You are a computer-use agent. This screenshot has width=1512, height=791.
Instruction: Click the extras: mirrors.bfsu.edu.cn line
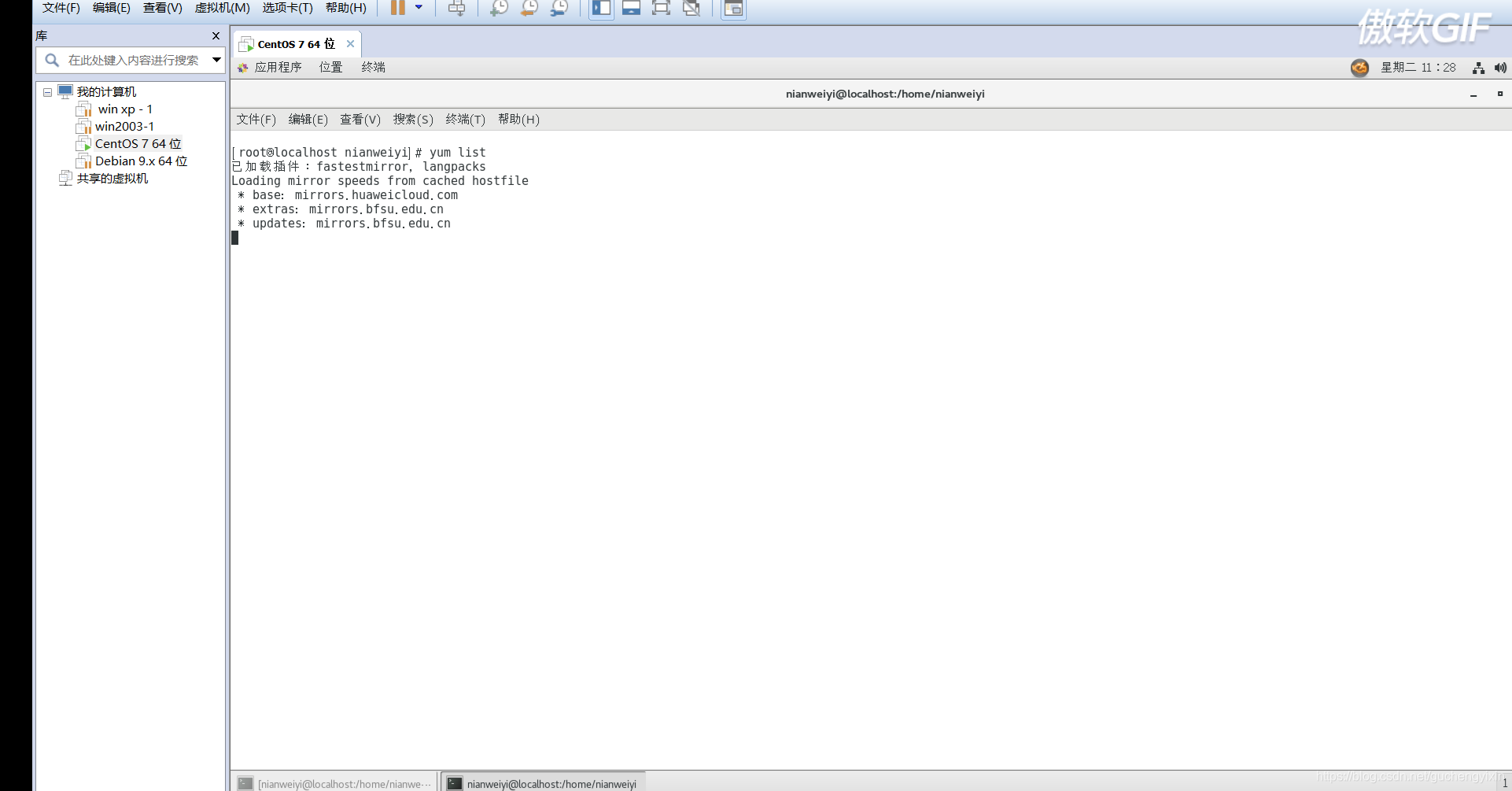click(x=341, y=209)
